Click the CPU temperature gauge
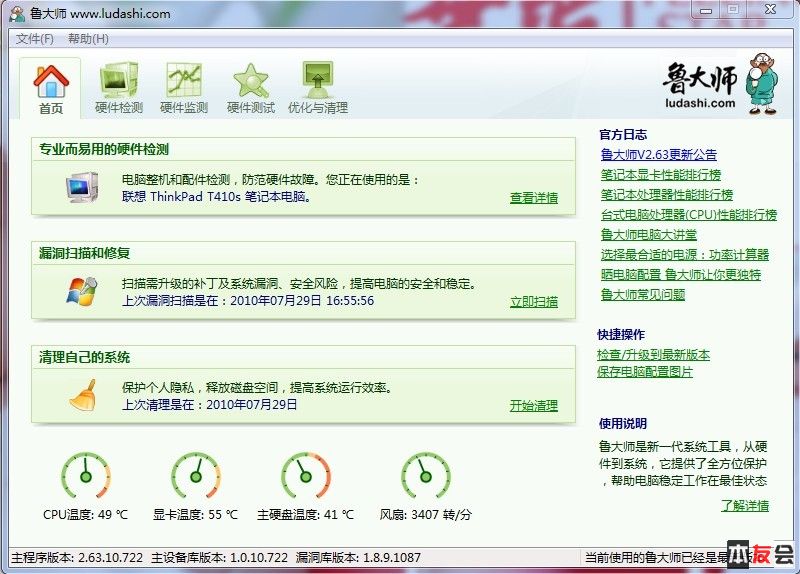The image size is (800, 574). [86, 476]
